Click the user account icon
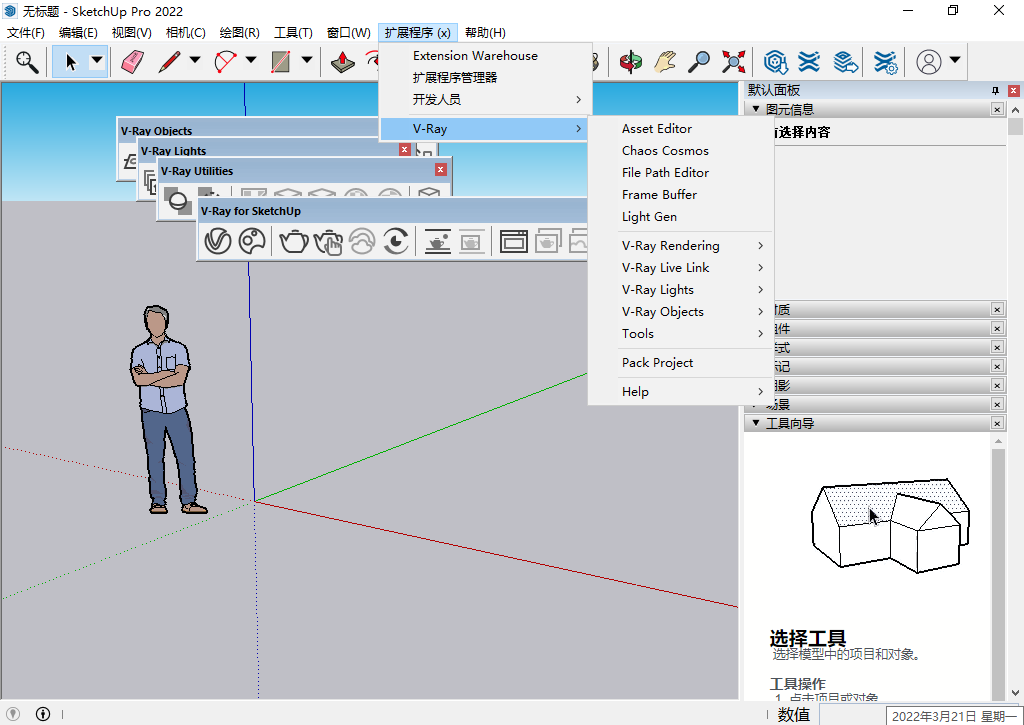Viewport: 1024px width, 725px height. (929, 62)
